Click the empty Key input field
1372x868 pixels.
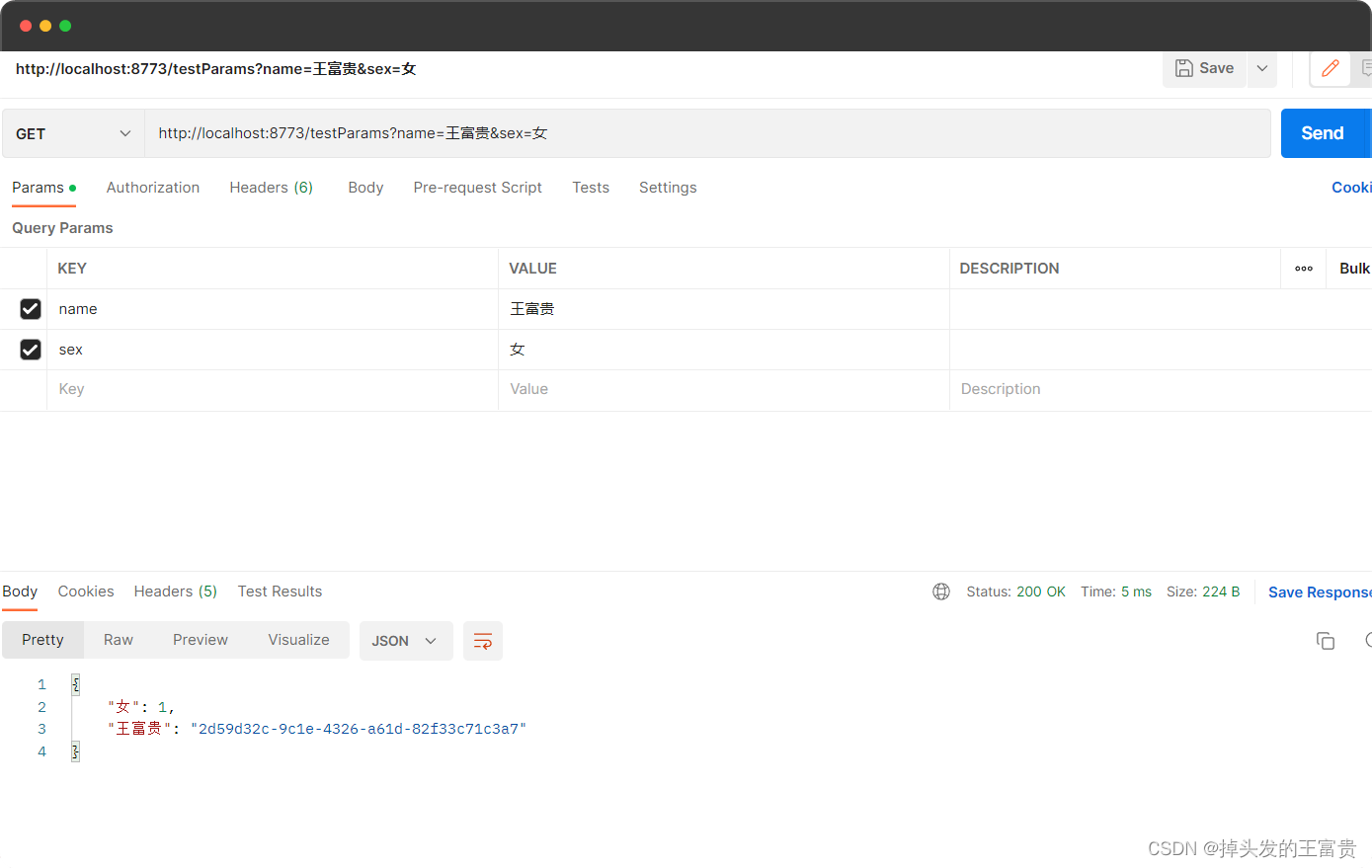[x=273, y=390]
